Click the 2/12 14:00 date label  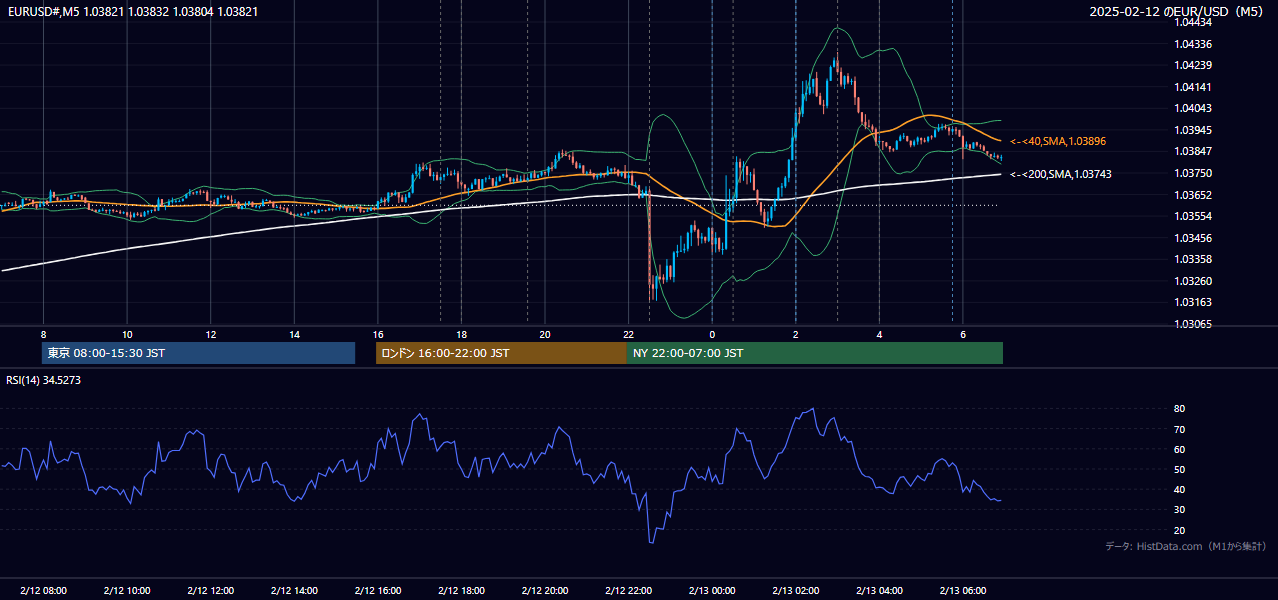click(294, 590)
